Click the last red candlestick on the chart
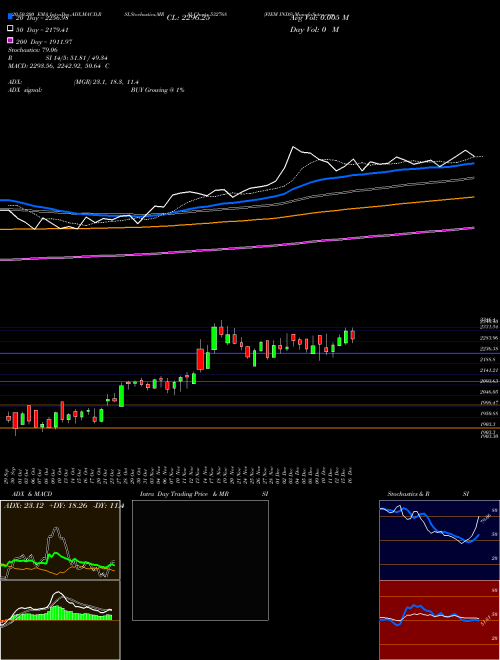Image resolution: width=500 pixels, height=660 pixels. pos(352,335)
